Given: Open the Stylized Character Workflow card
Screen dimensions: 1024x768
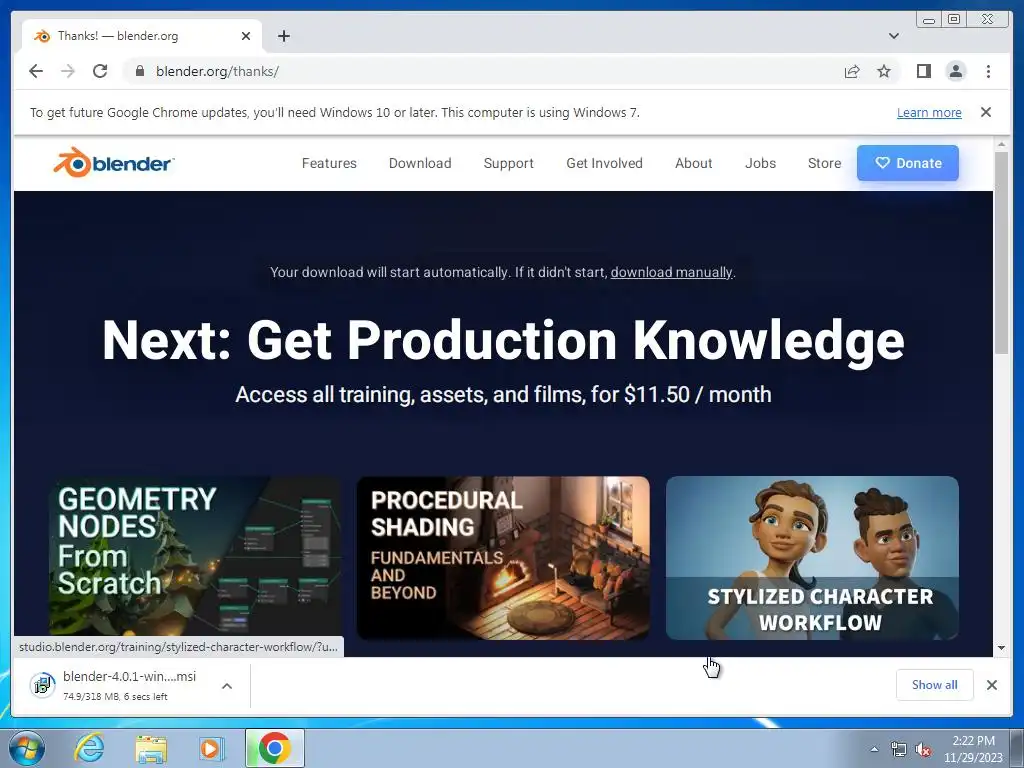Looking at the screenshot, I should point(812,558).
